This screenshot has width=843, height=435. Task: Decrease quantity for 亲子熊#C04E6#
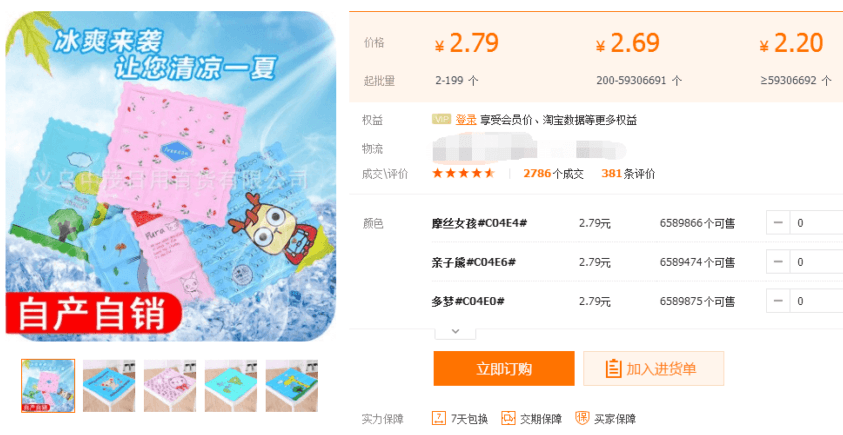(x=778, y=262)
